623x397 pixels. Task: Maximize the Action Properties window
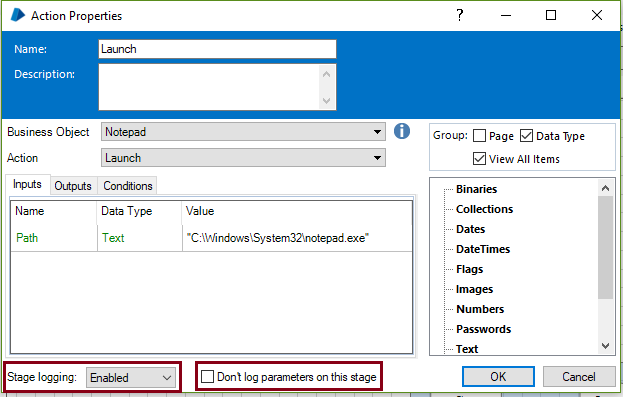click(x=551, y=15)
